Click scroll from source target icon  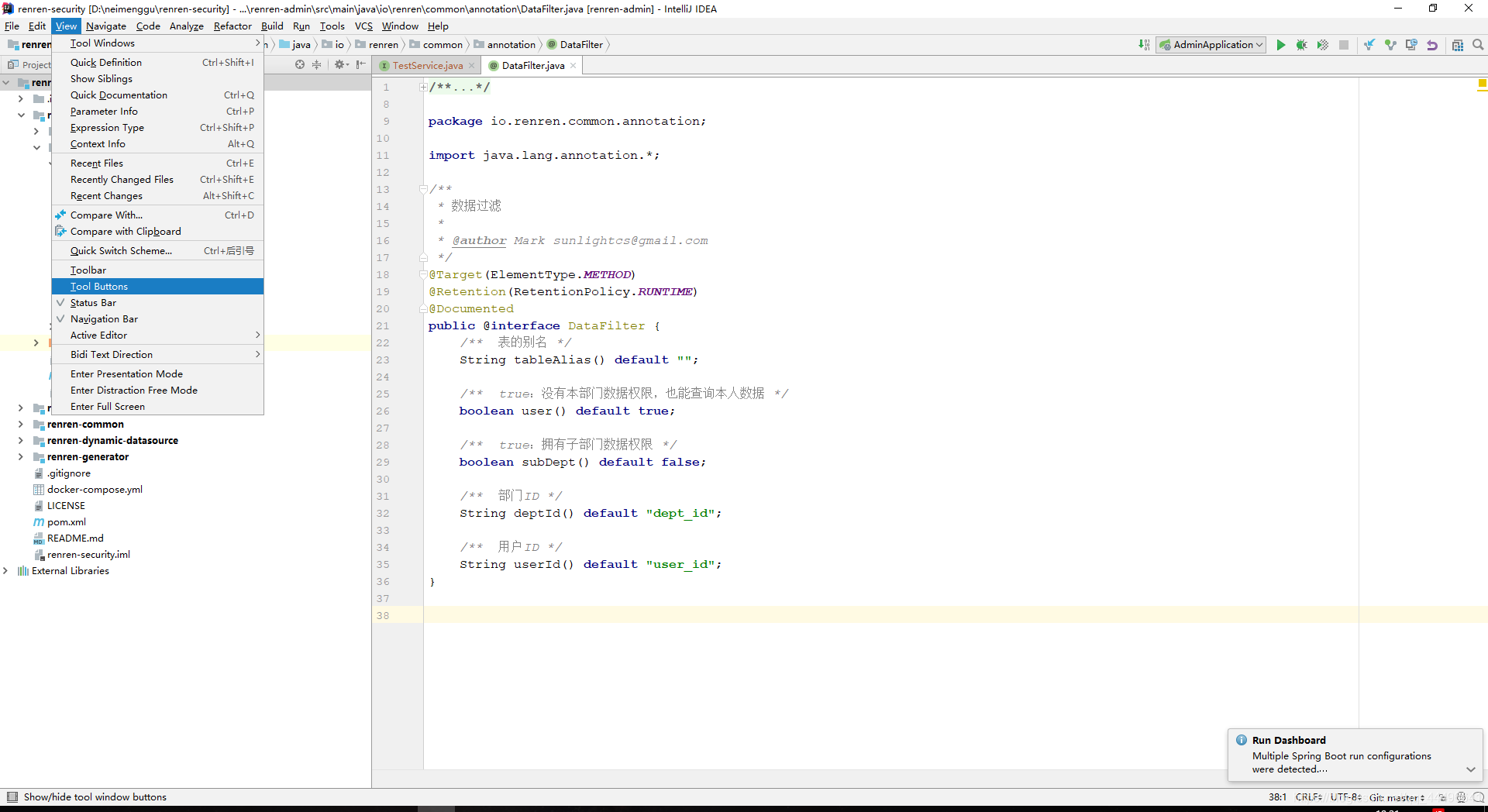click(x=300, y=64)
